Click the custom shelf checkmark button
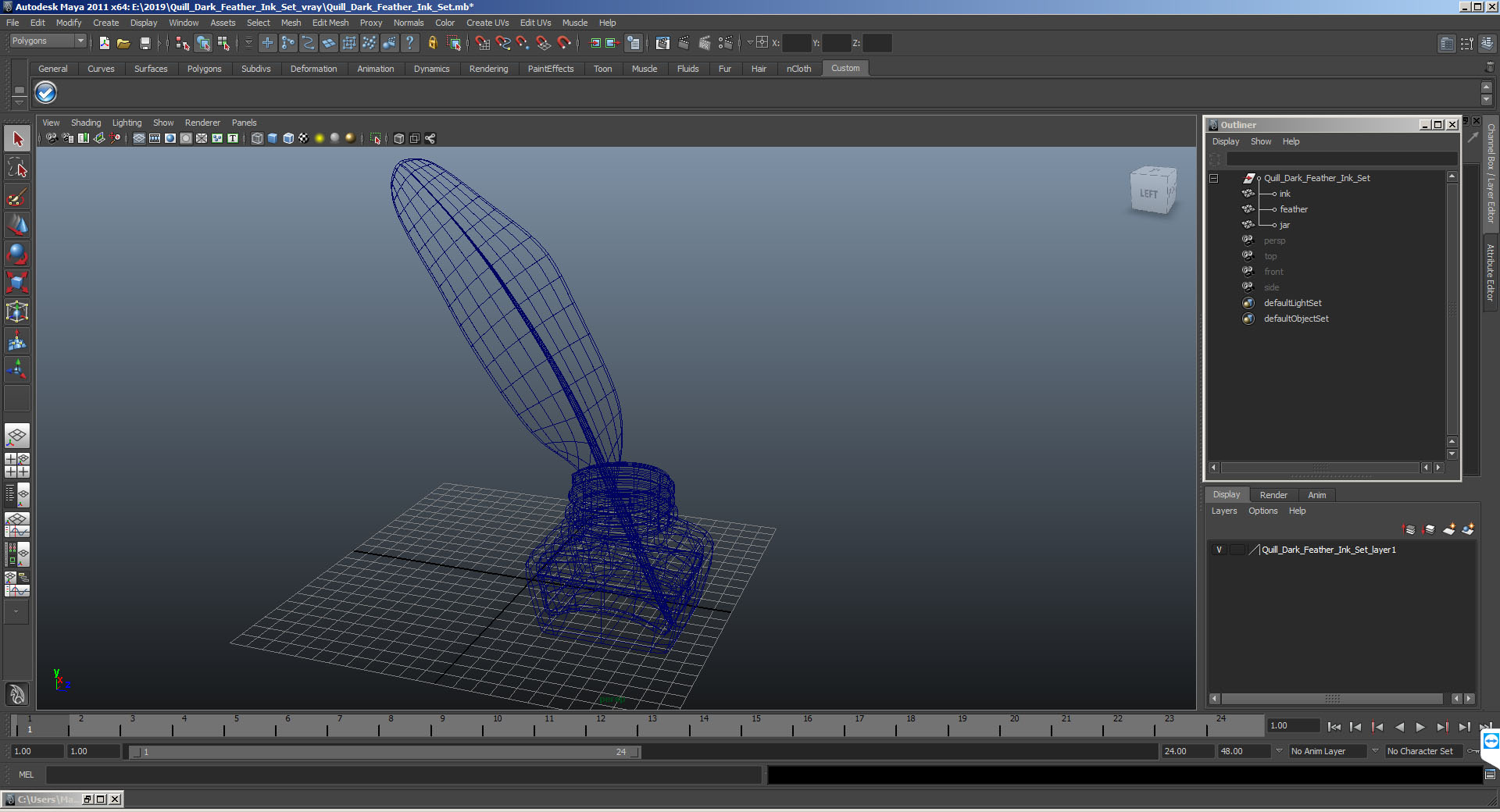This screenshot has height=812, width=1500. [46, 93]
